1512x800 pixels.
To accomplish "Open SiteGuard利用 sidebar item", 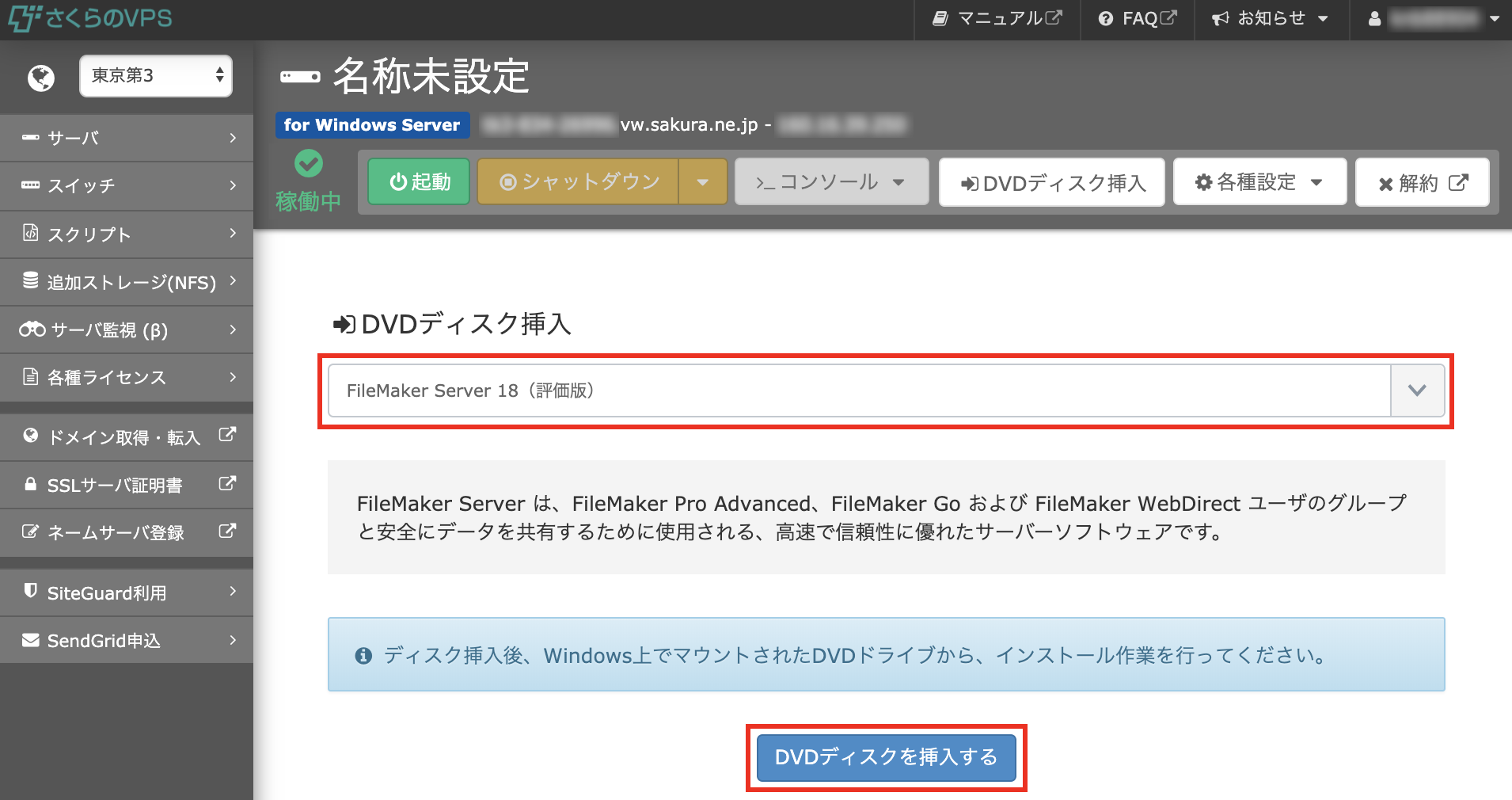I will 127,592.
